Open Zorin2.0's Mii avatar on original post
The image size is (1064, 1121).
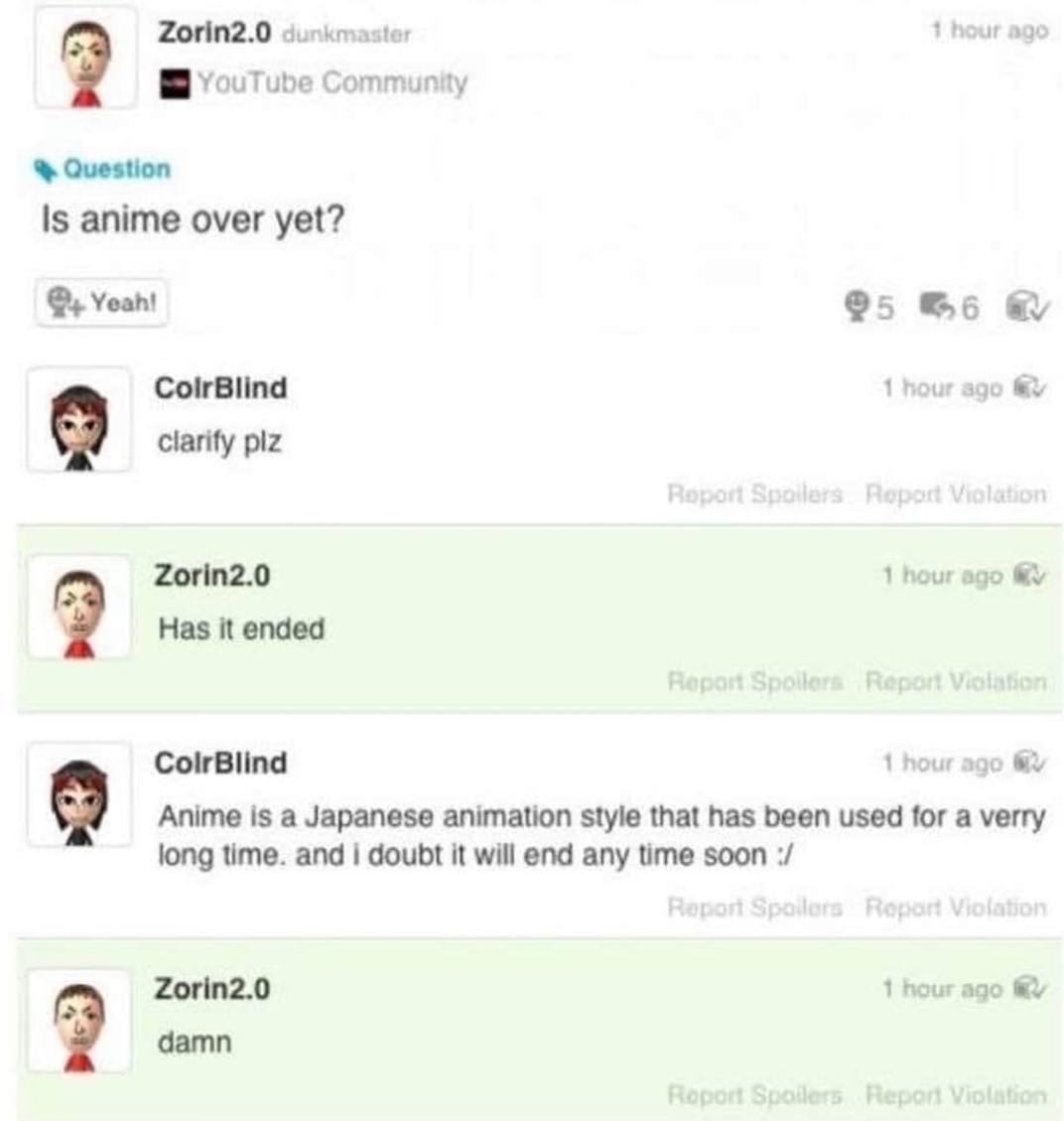[85, 59]
